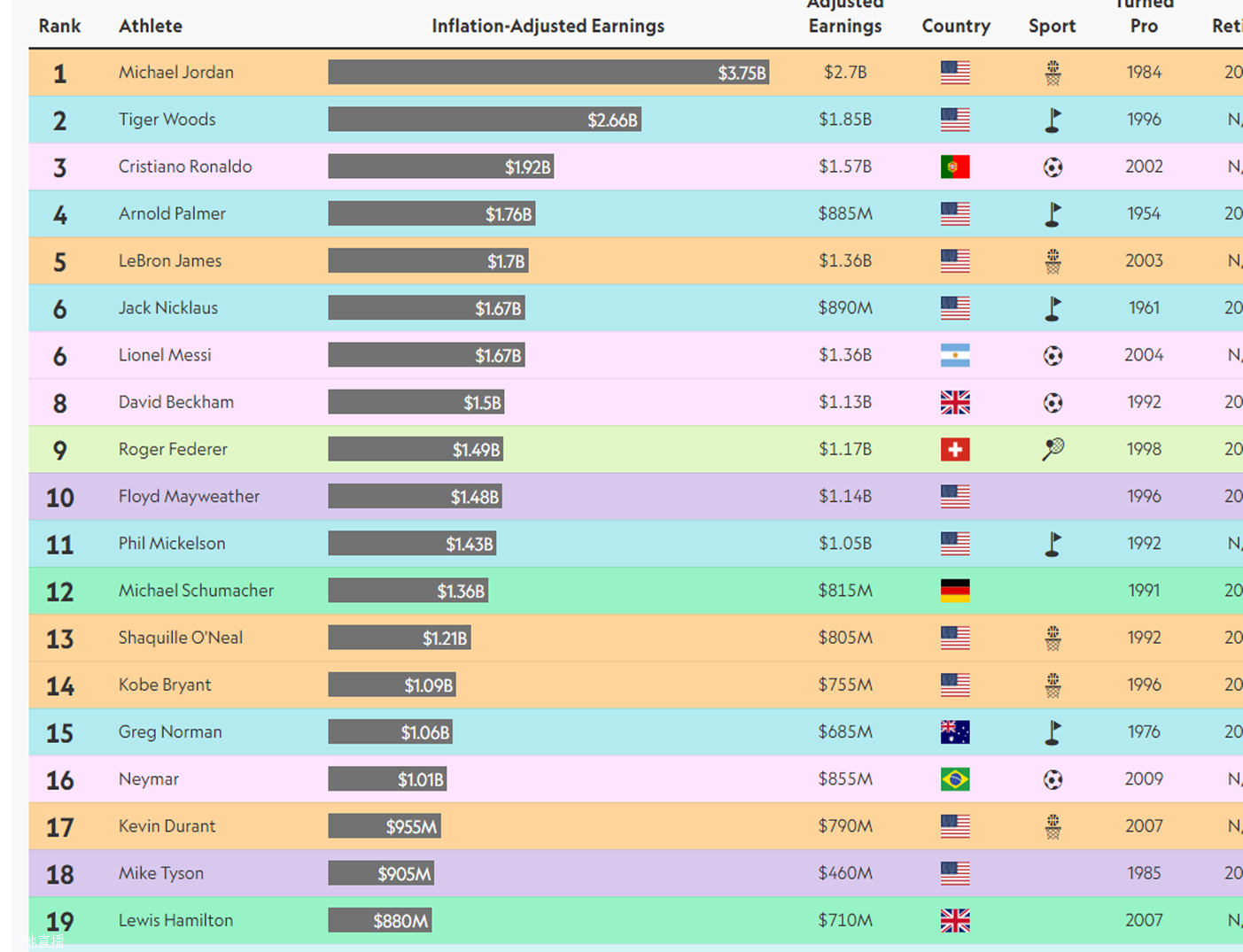Click the name Tiger Woods

click(x=167, y=120)
